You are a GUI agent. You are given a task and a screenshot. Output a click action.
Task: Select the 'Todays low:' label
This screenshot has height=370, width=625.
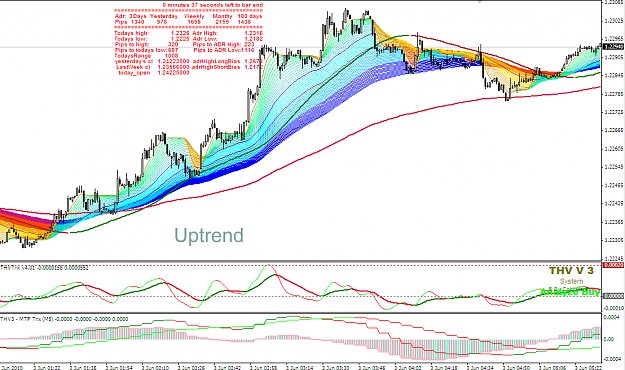pyautogui.click(x=131, y=39)
